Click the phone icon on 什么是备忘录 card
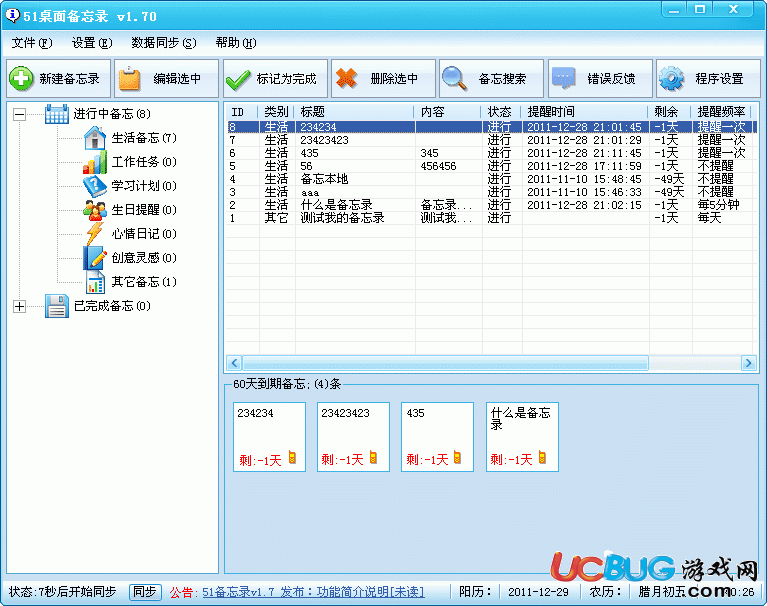This screenshot has height=606, width=767. (x=542, y=457)
